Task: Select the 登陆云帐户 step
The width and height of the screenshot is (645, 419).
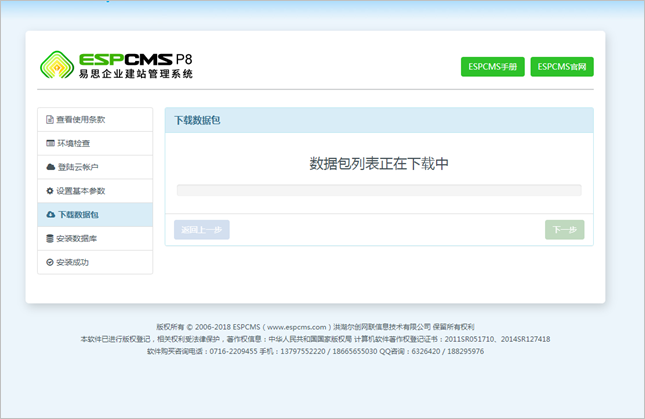Action: tap(95, 167)
